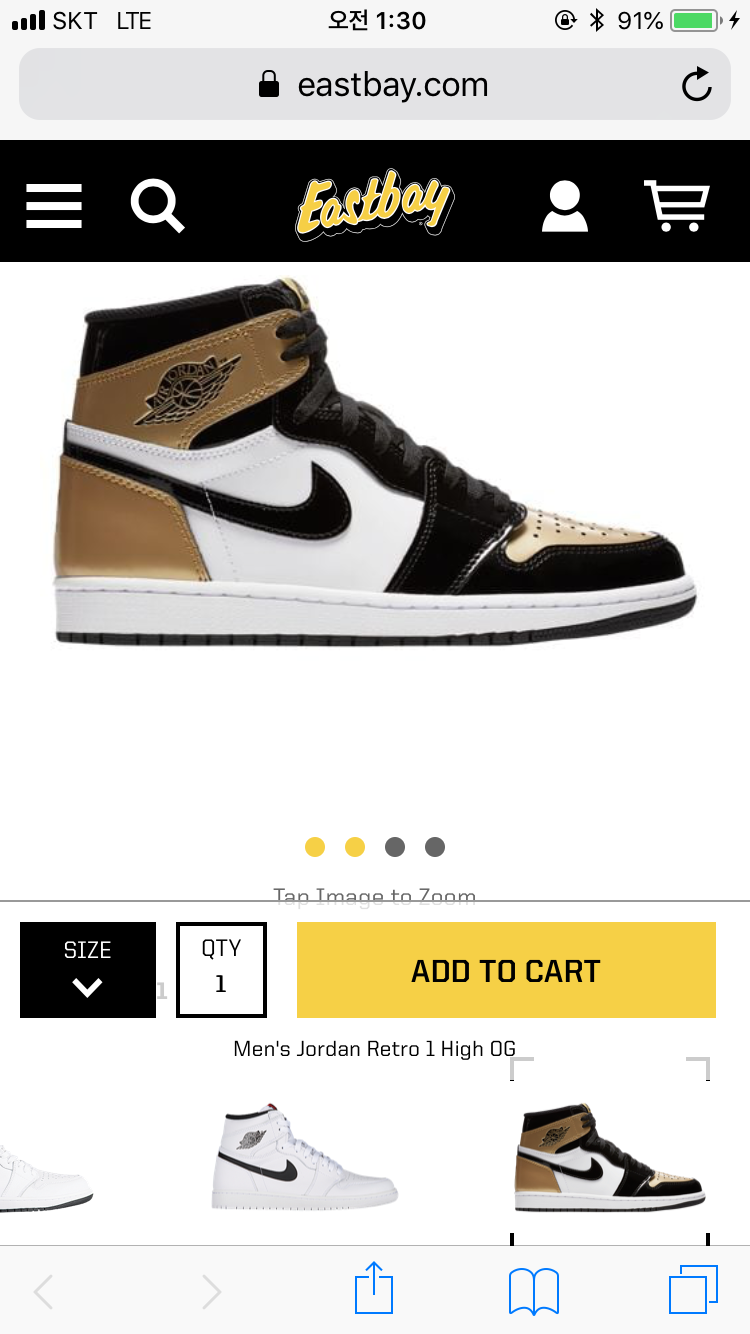Open the QTY quantity selector
This screenshot has width=750, height=1334.
tap(221, 970)
